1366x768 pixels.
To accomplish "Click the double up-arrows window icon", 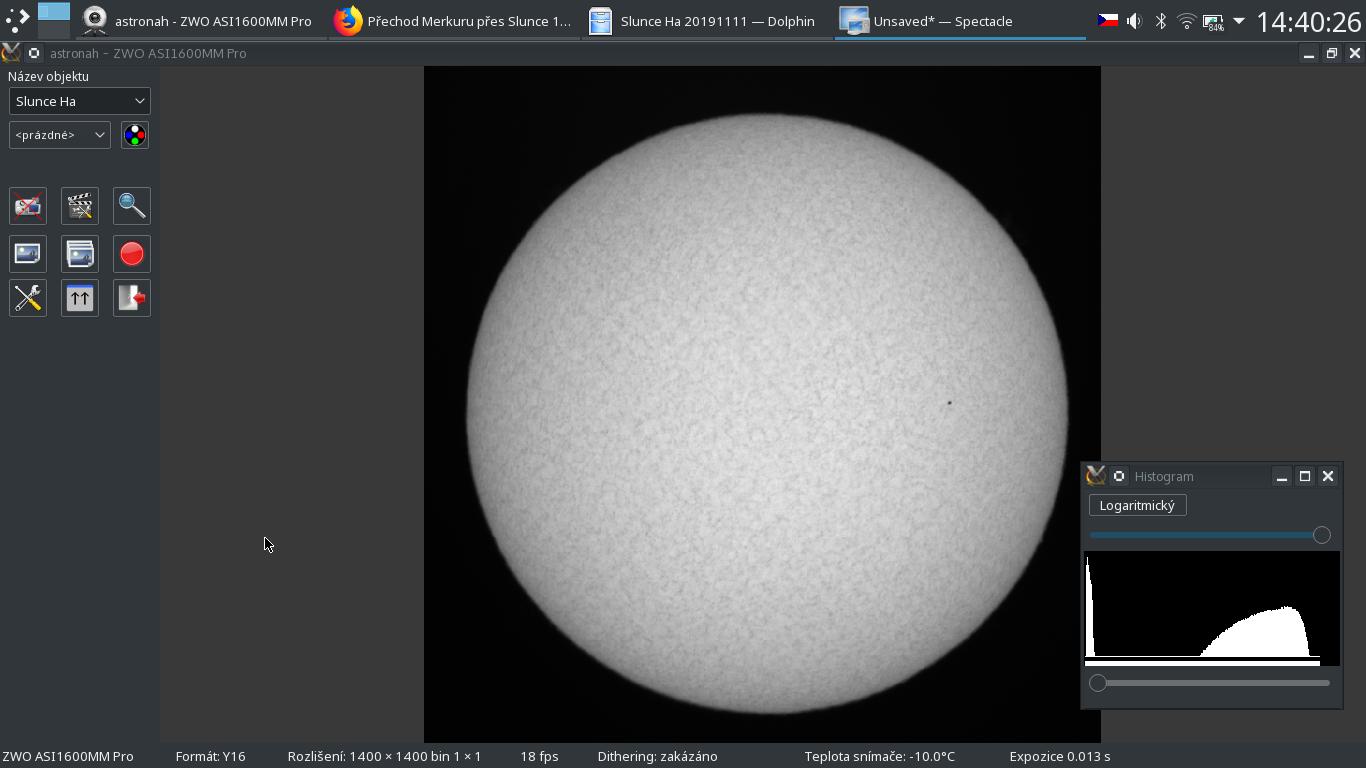I will (80, 298).
